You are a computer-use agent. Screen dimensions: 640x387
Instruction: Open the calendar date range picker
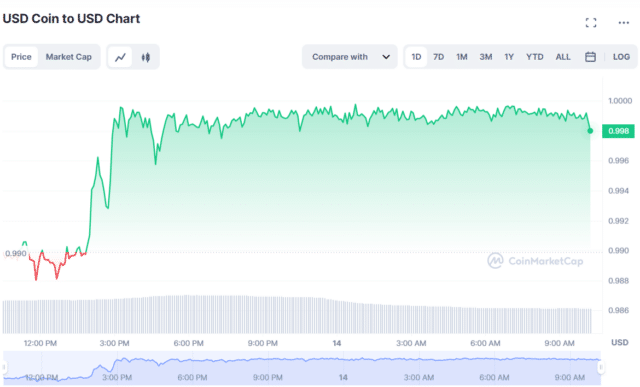point(590,57)
